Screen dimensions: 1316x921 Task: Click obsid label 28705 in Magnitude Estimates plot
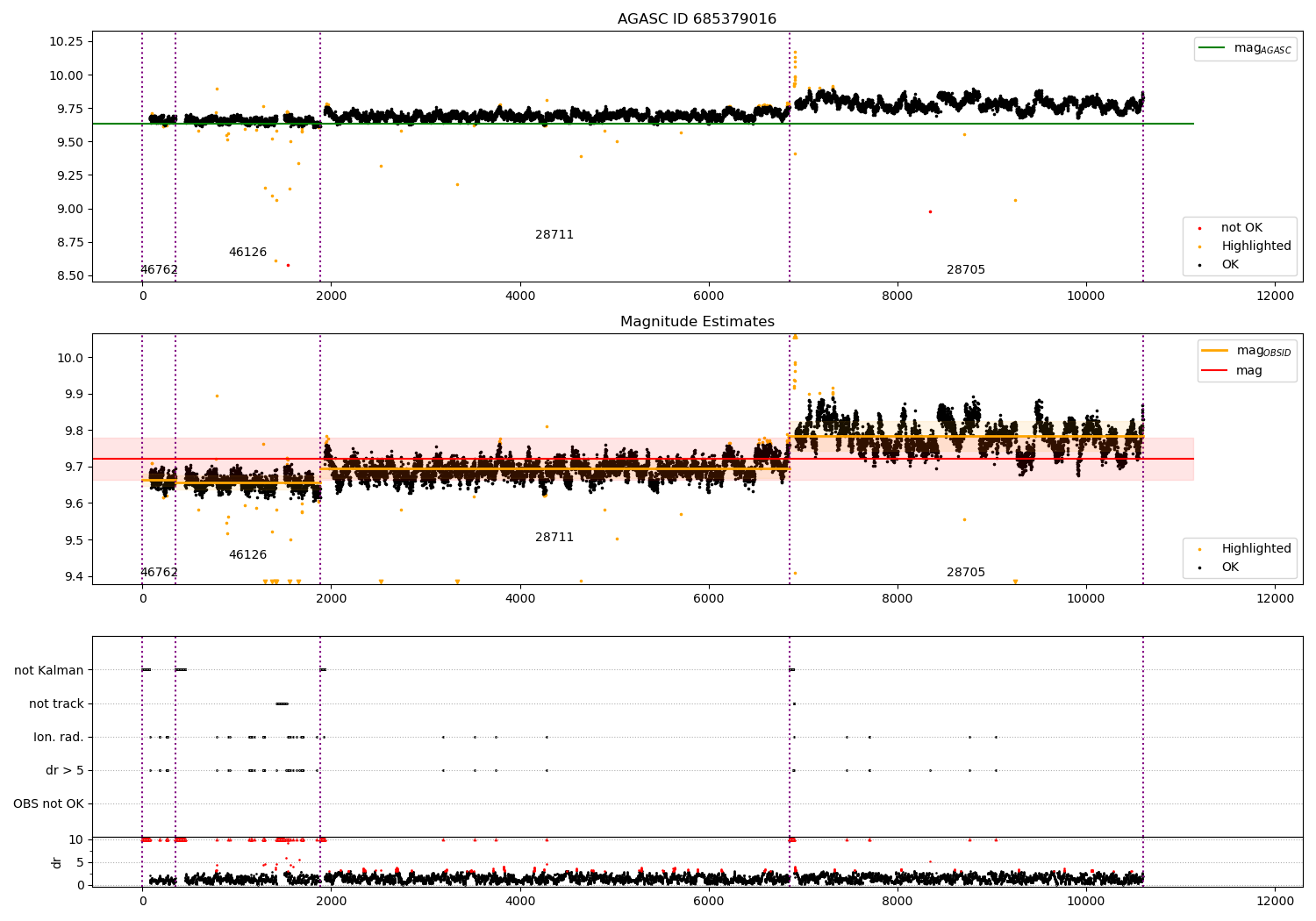point(966,573)
